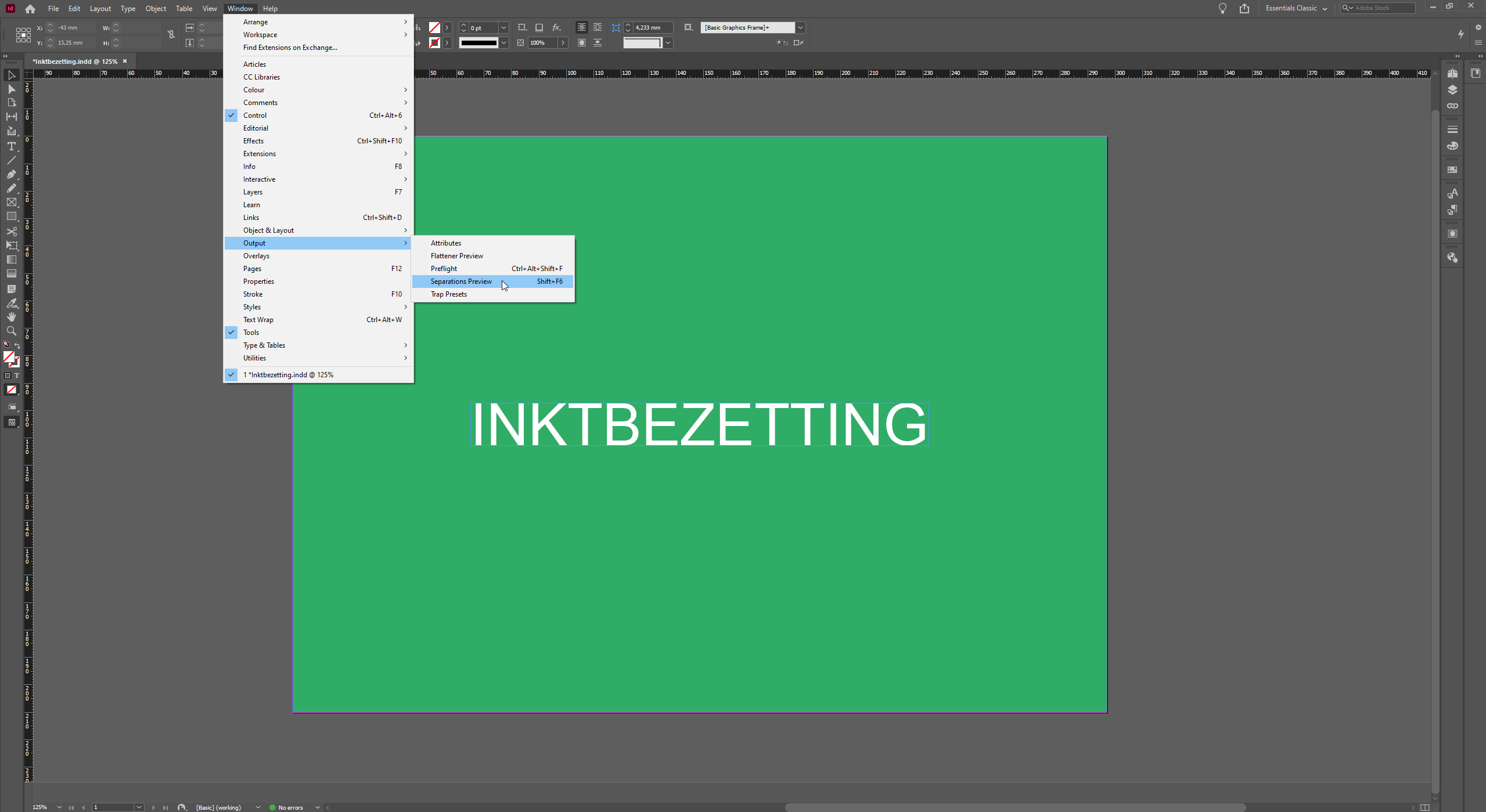Viewport: 1486px width, 812px height.
Task: Select the Pencil tool
Action: click(x=11, y=188)
